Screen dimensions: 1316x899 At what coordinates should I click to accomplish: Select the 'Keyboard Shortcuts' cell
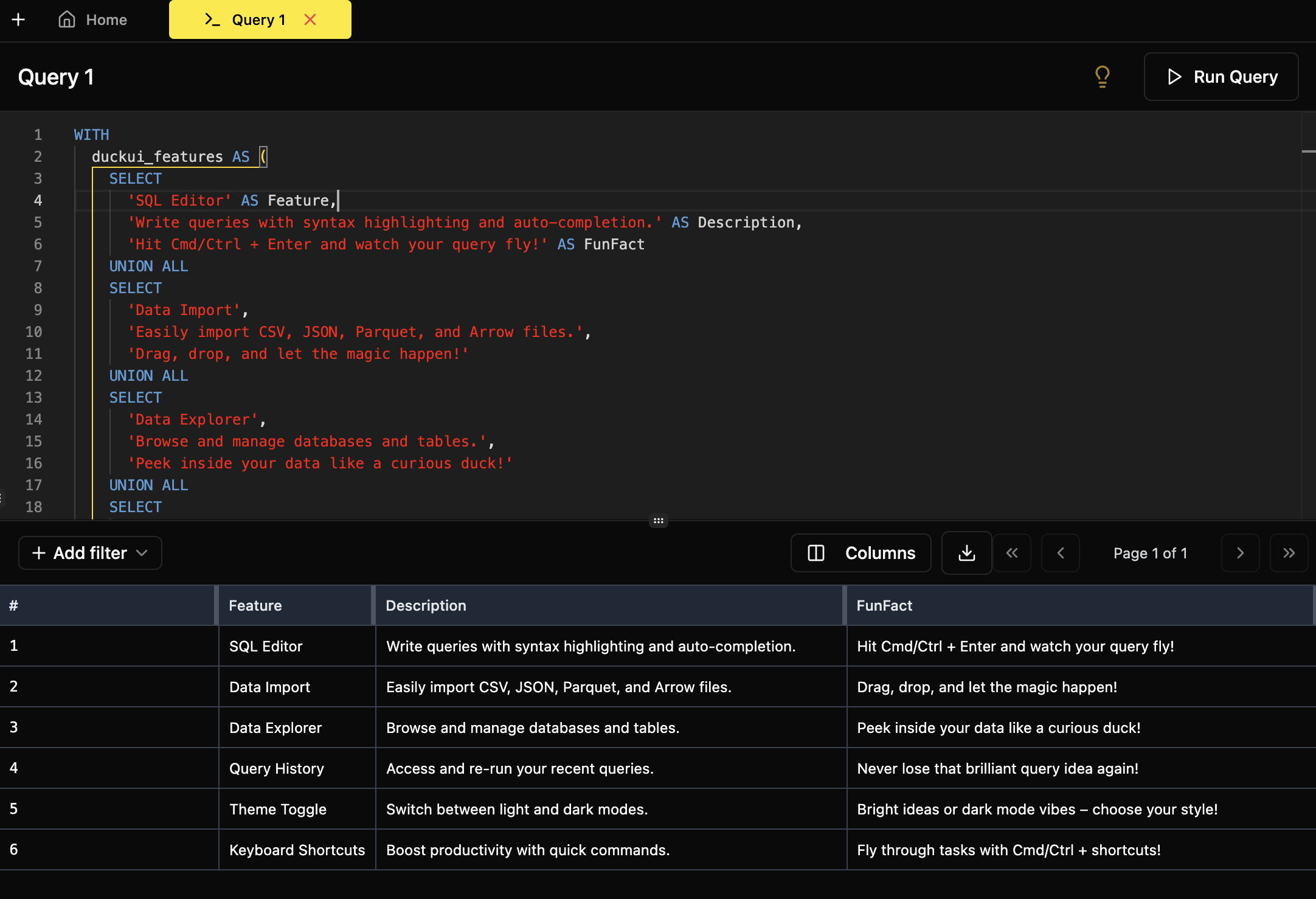[x=297, y=850]
